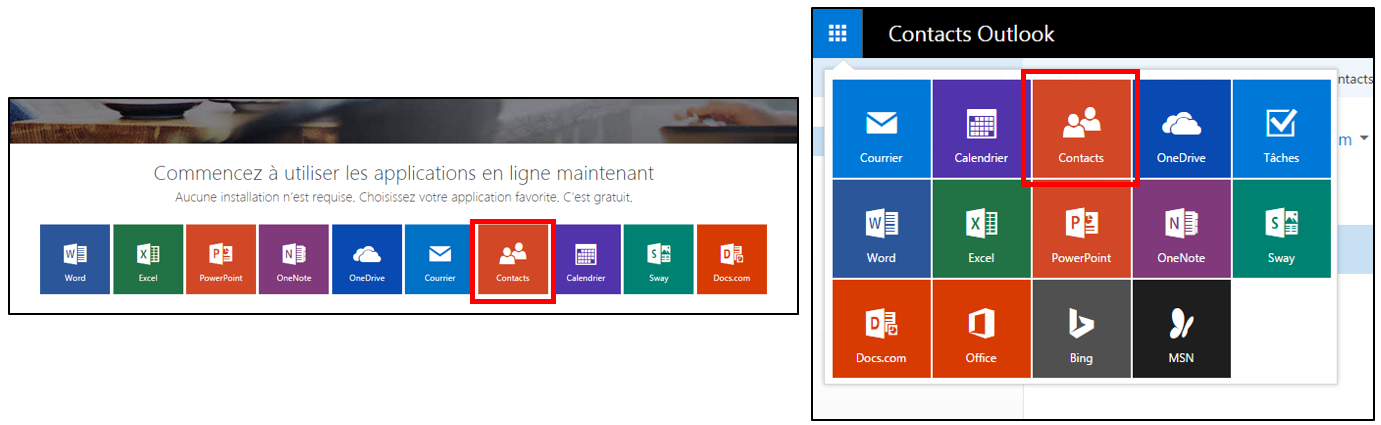
Task: Select Bing in the app launcher panel
Action: point(1082,329)
